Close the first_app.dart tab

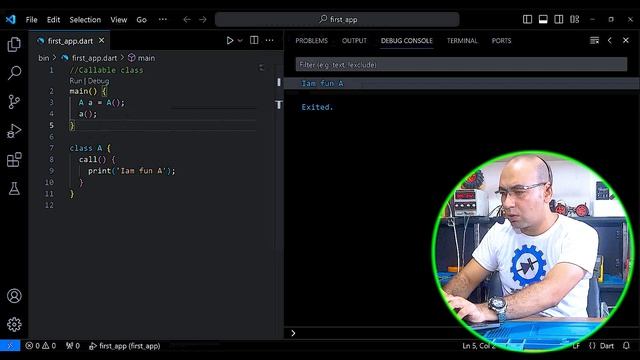coord(102,40)
